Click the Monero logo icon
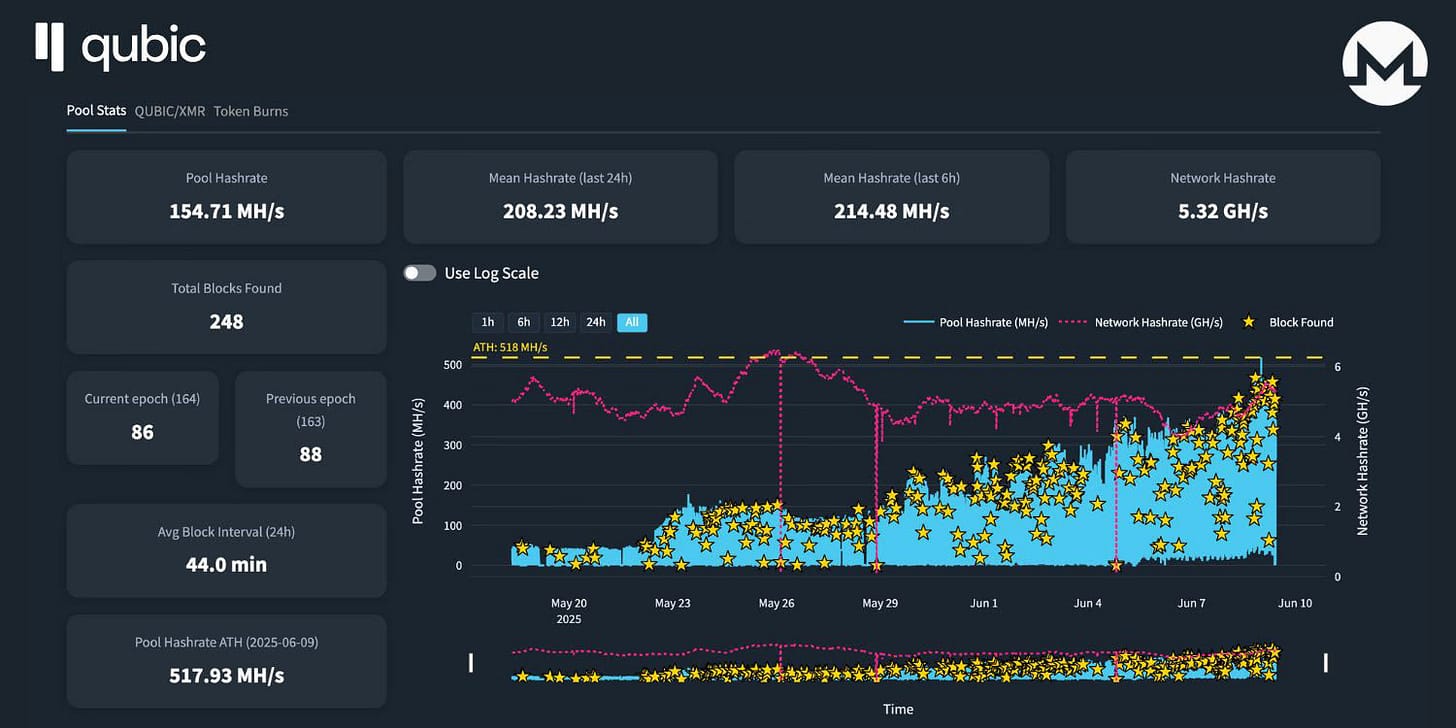 click(x=1384, y=63)
